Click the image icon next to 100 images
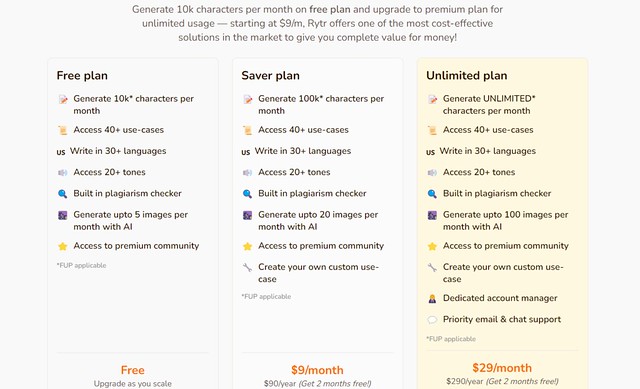 pyautogui.click(x=432, y=215)
